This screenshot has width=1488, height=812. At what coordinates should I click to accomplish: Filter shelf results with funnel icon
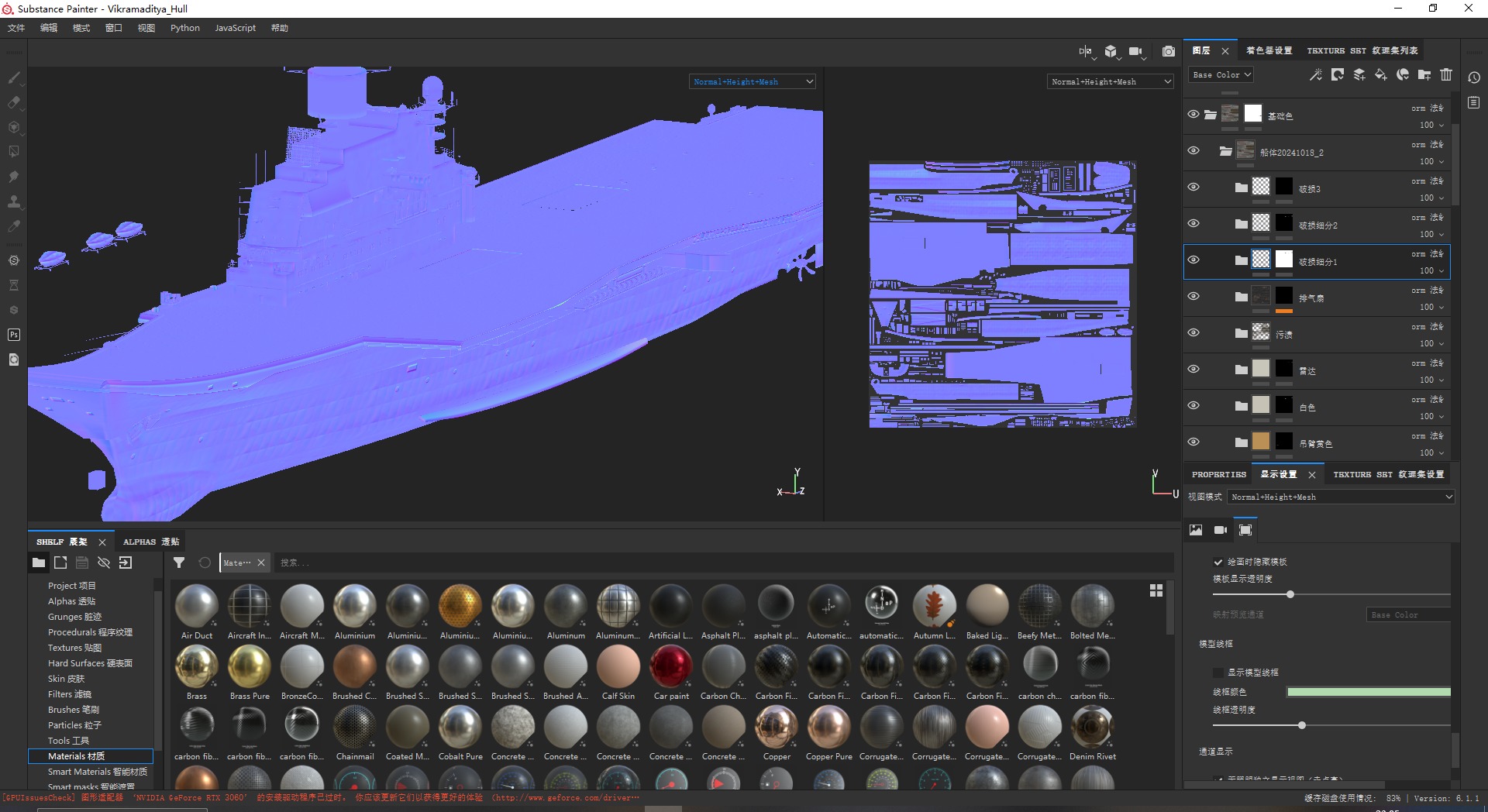point(179,563)
